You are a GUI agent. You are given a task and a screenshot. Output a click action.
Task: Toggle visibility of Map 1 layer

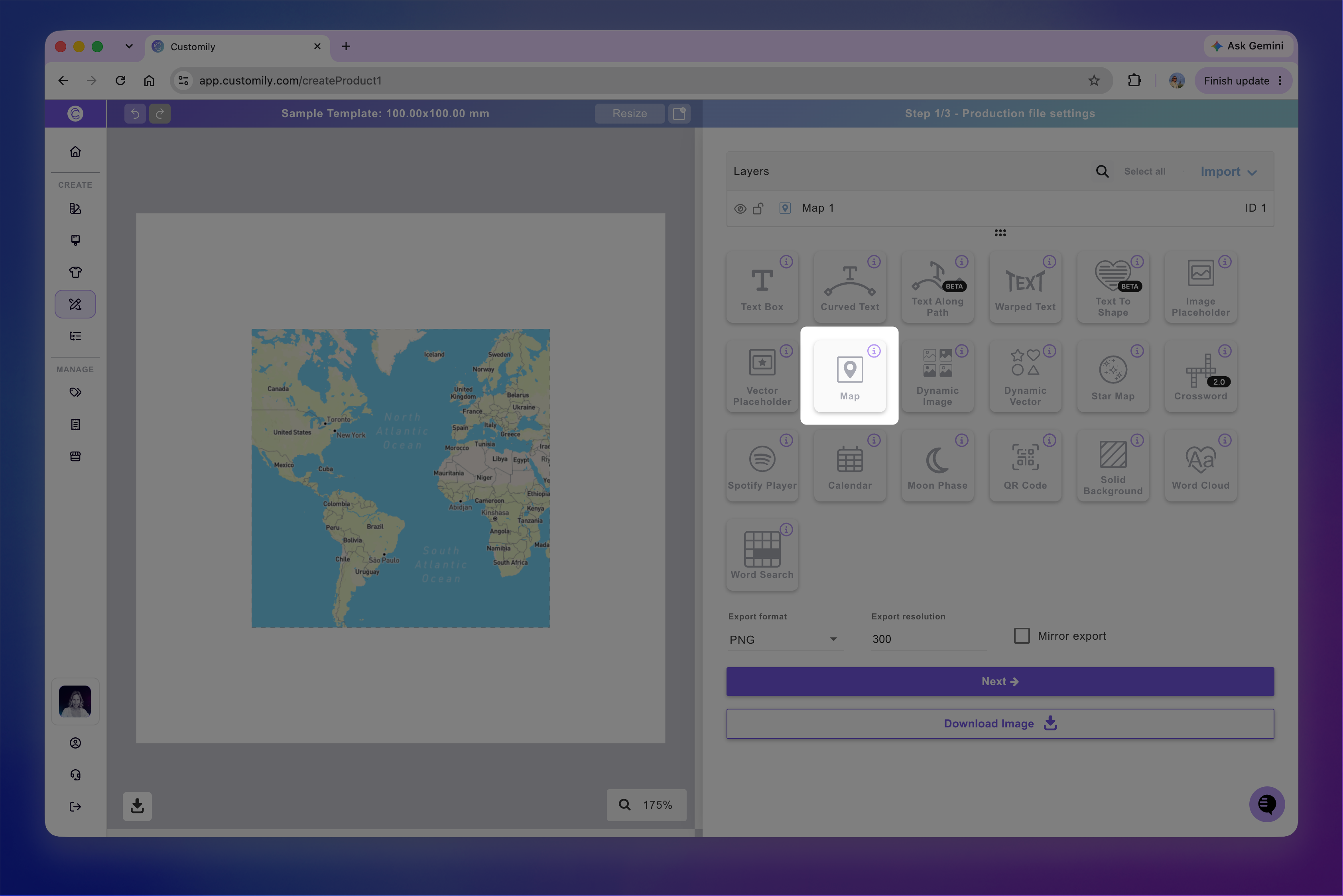tap(740, 208)
